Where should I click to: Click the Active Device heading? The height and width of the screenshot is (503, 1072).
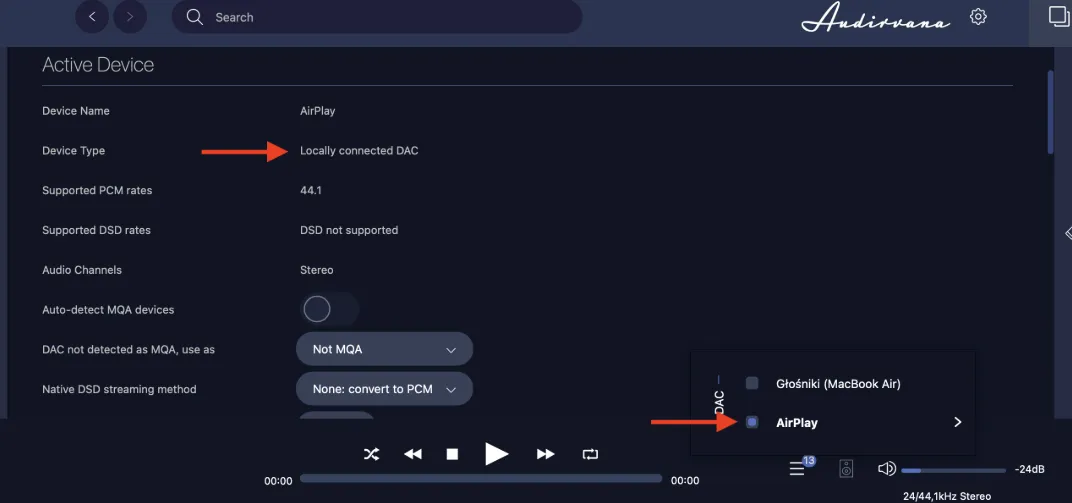tap(98, 65)
